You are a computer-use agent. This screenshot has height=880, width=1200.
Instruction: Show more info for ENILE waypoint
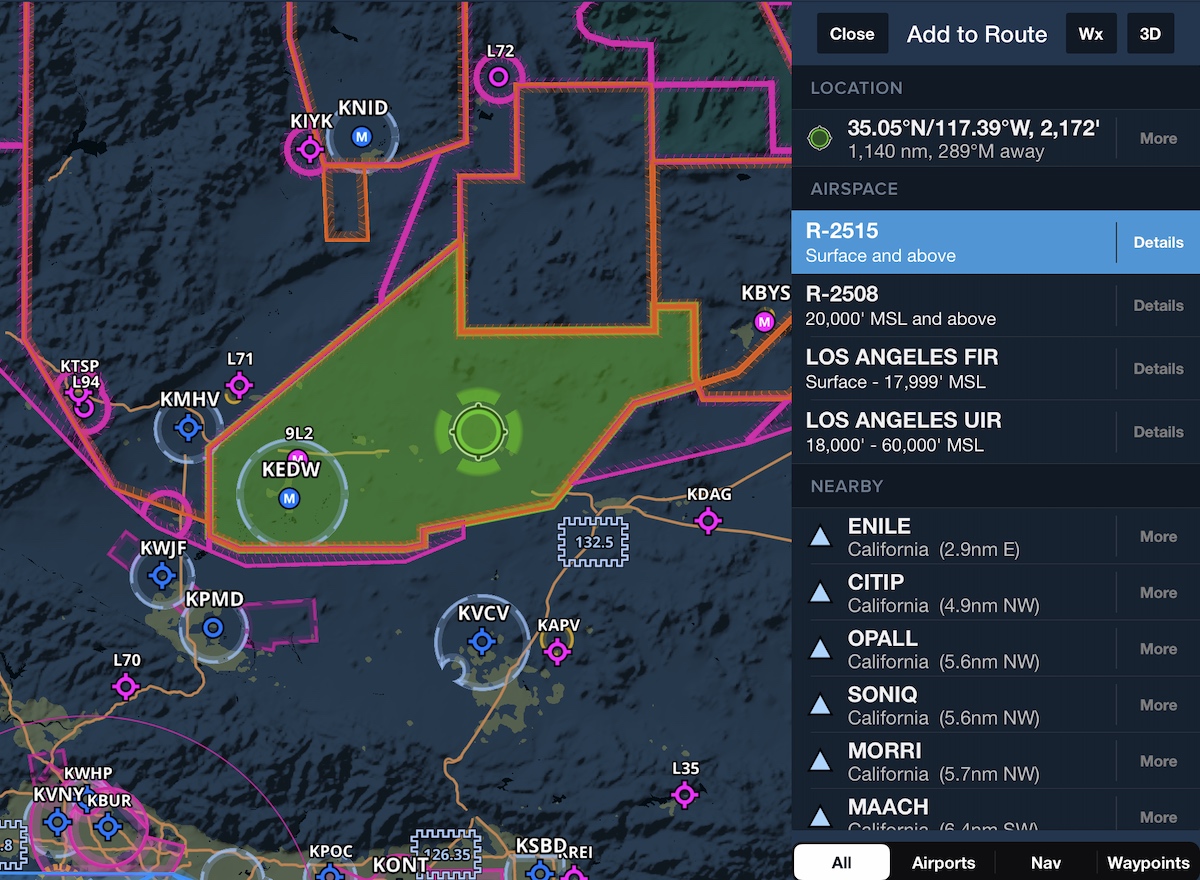pyautogui.click(x=1156, y=536)
